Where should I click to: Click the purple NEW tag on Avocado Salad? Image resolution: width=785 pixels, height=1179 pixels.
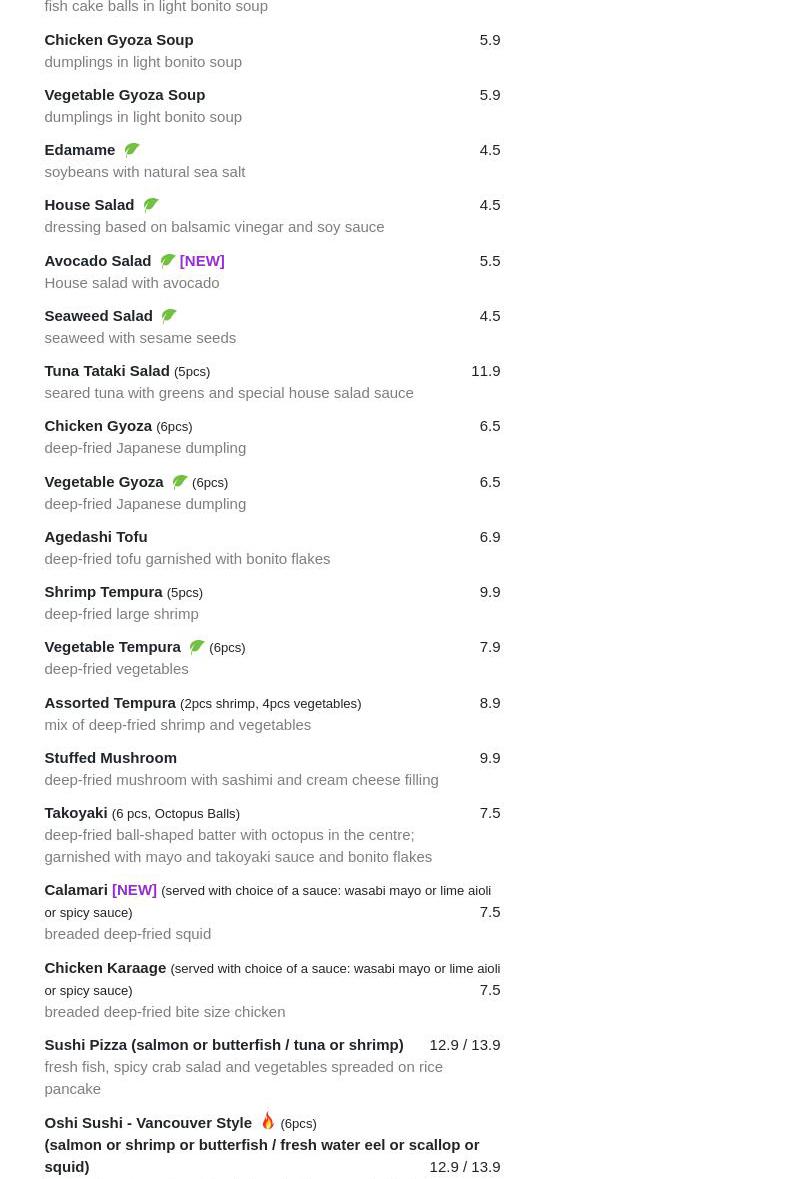(202, 261)
